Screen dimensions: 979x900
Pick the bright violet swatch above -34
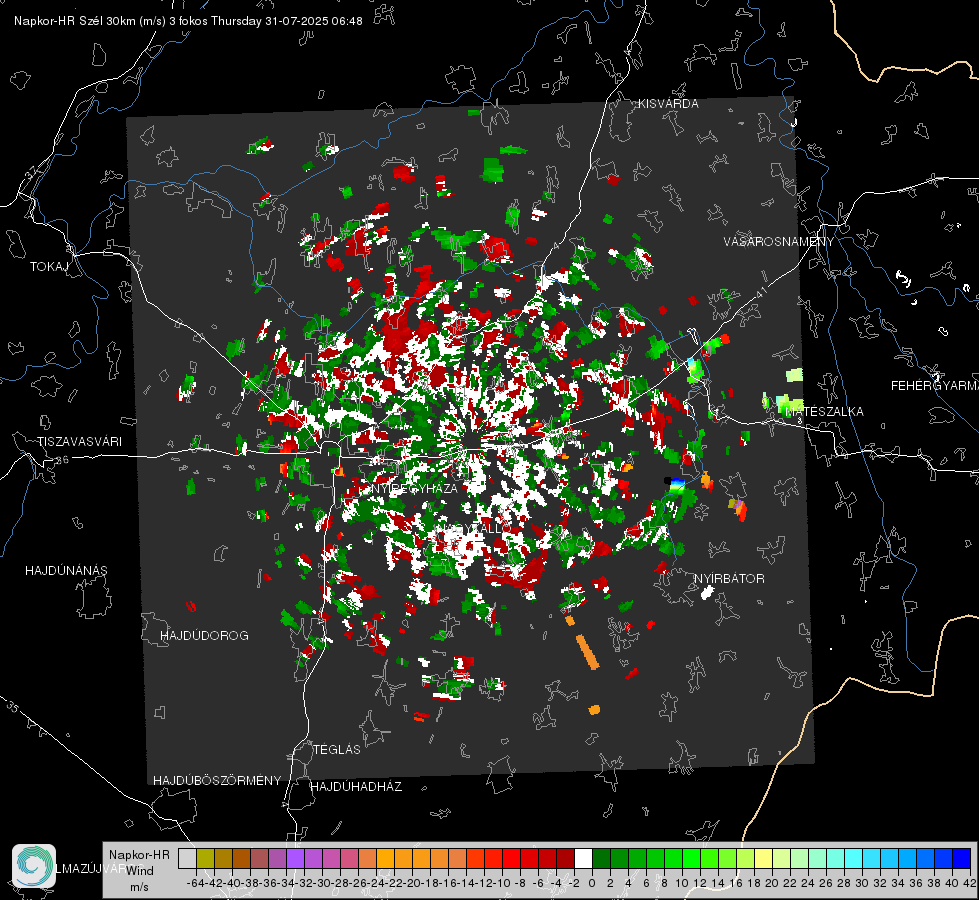click(295, 858)
